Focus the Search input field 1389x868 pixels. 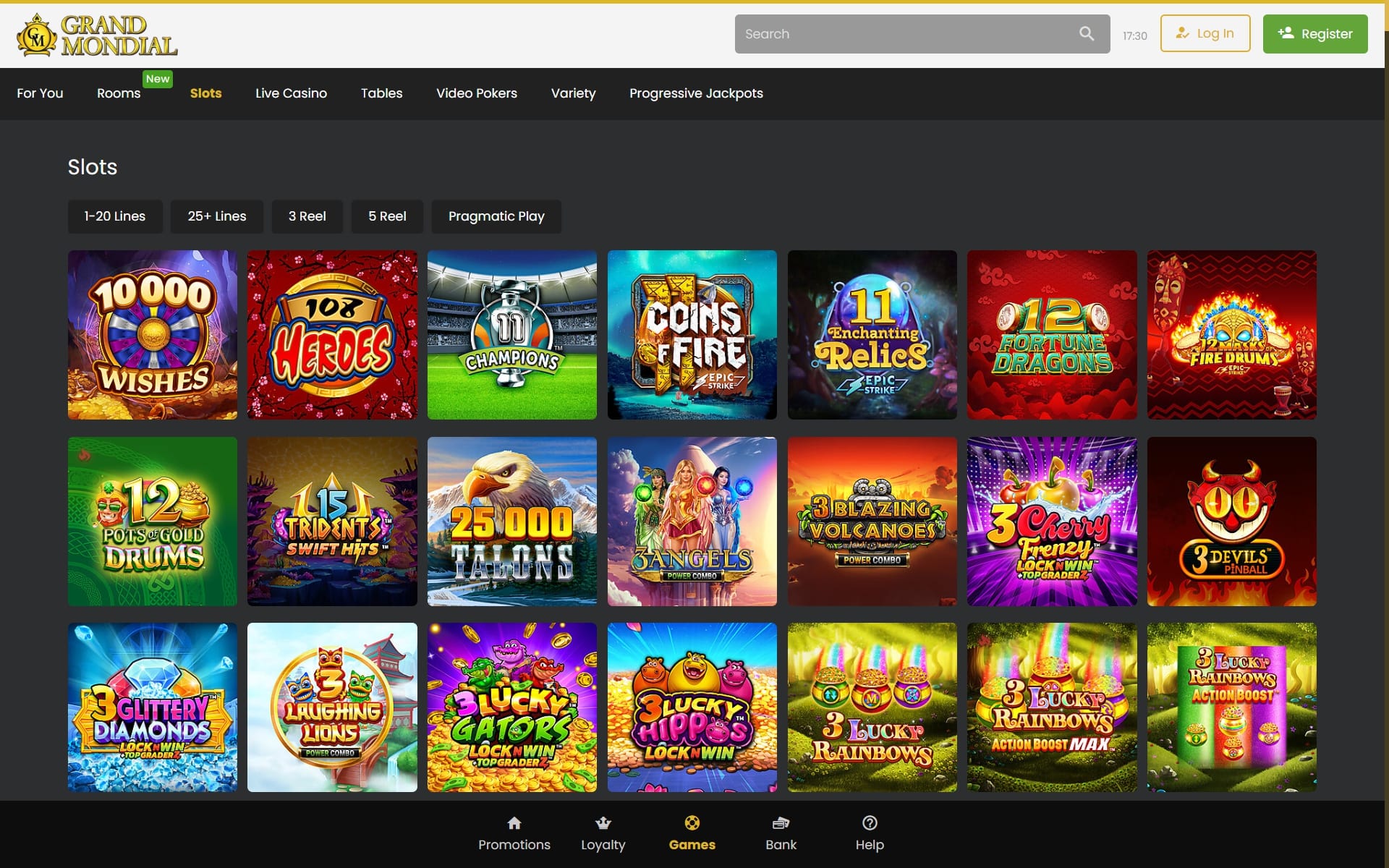tap(922, 34)
